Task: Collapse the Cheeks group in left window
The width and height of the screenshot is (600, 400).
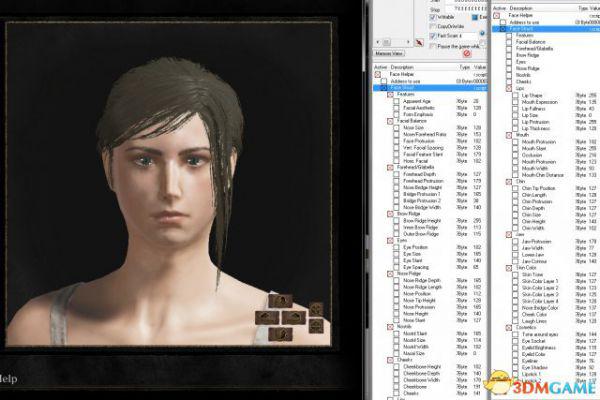Action: [x=390, y=360]
